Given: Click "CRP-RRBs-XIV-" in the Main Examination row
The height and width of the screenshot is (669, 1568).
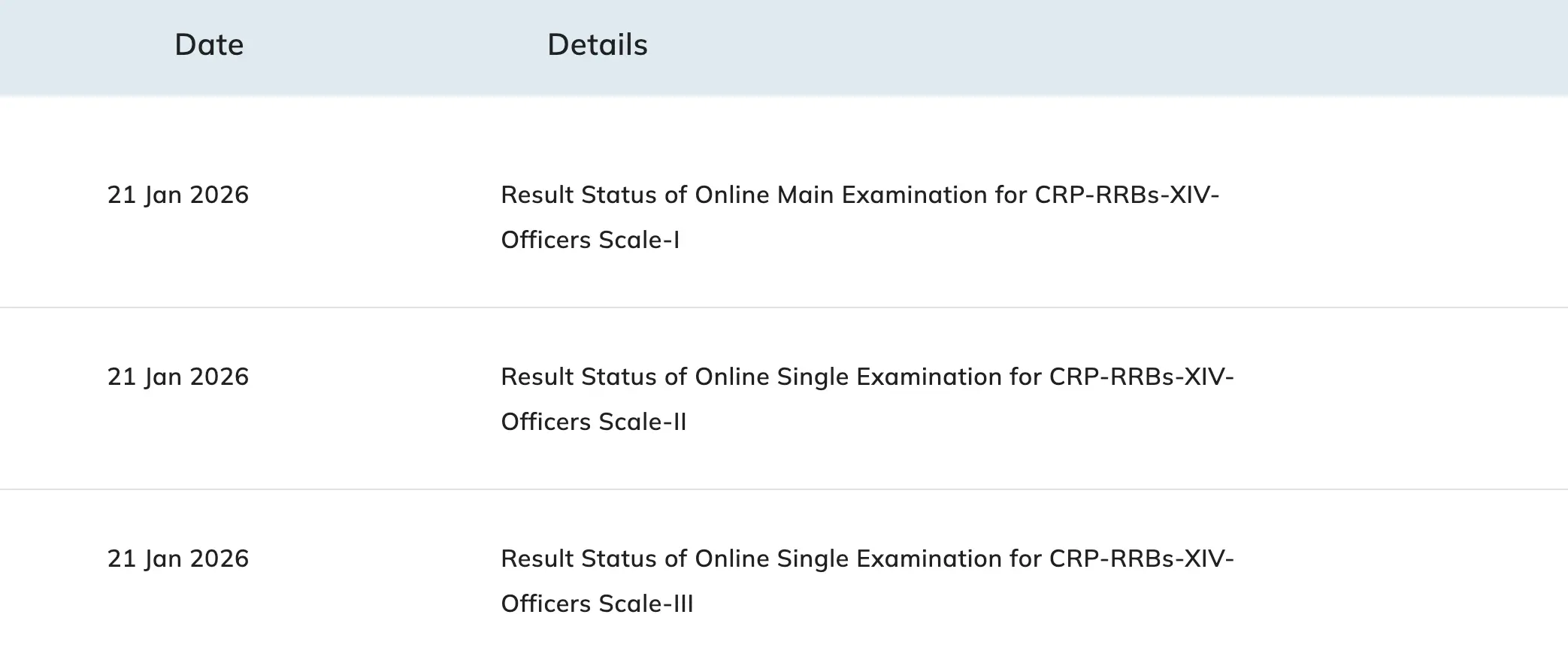Looking at the screenshot, I should 1126,195.
